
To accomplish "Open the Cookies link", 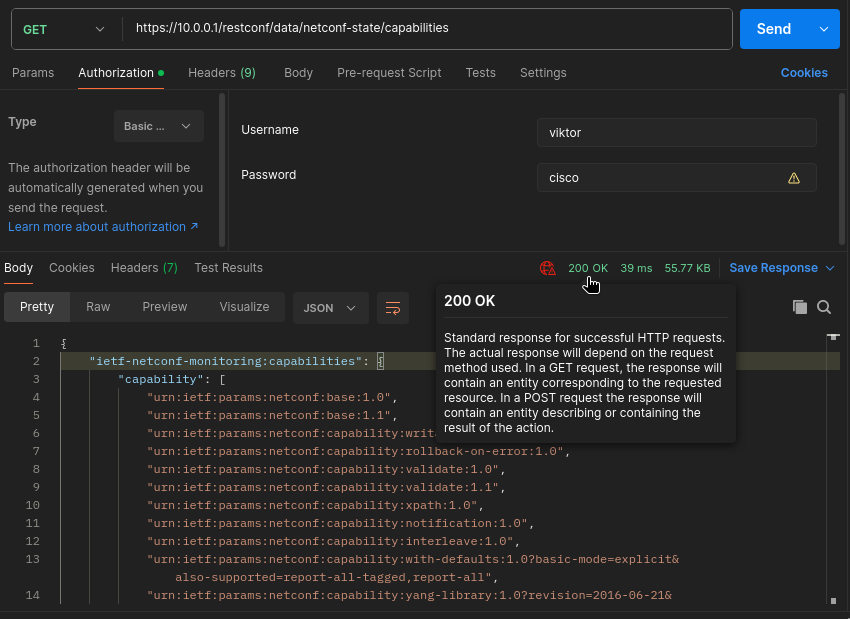I will (x=804, y=73).
